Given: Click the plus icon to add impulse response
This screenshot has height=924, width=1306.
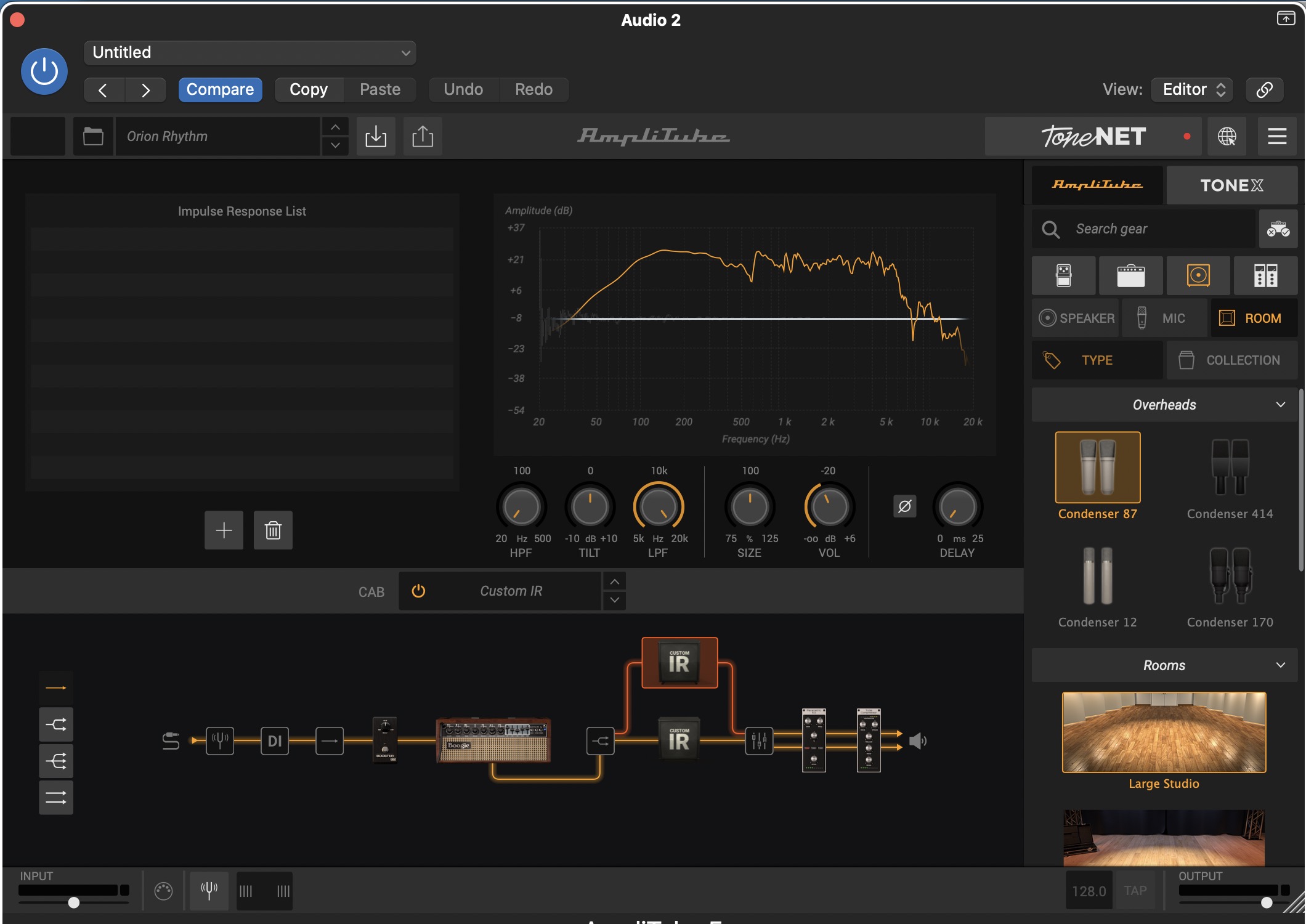Looking at the screenshot, I should pos(224,530).
